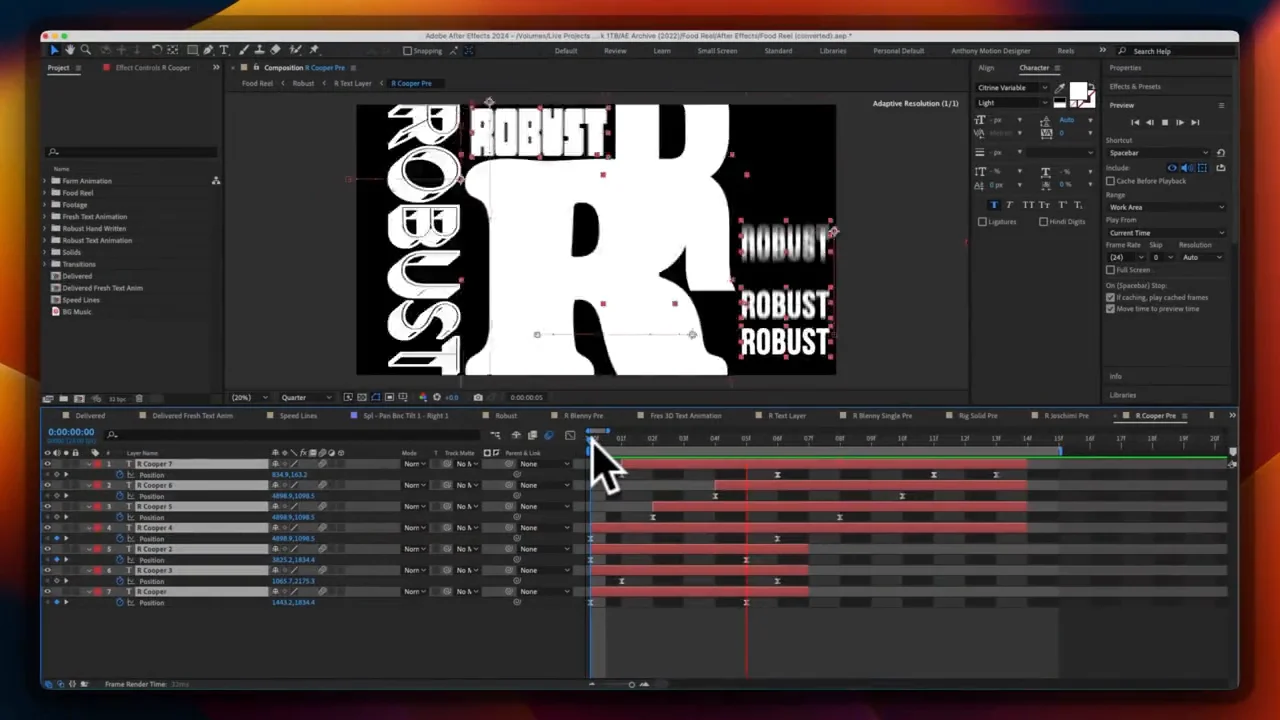
Task: Toggle include audio in preview
Action: [1187, 168]
